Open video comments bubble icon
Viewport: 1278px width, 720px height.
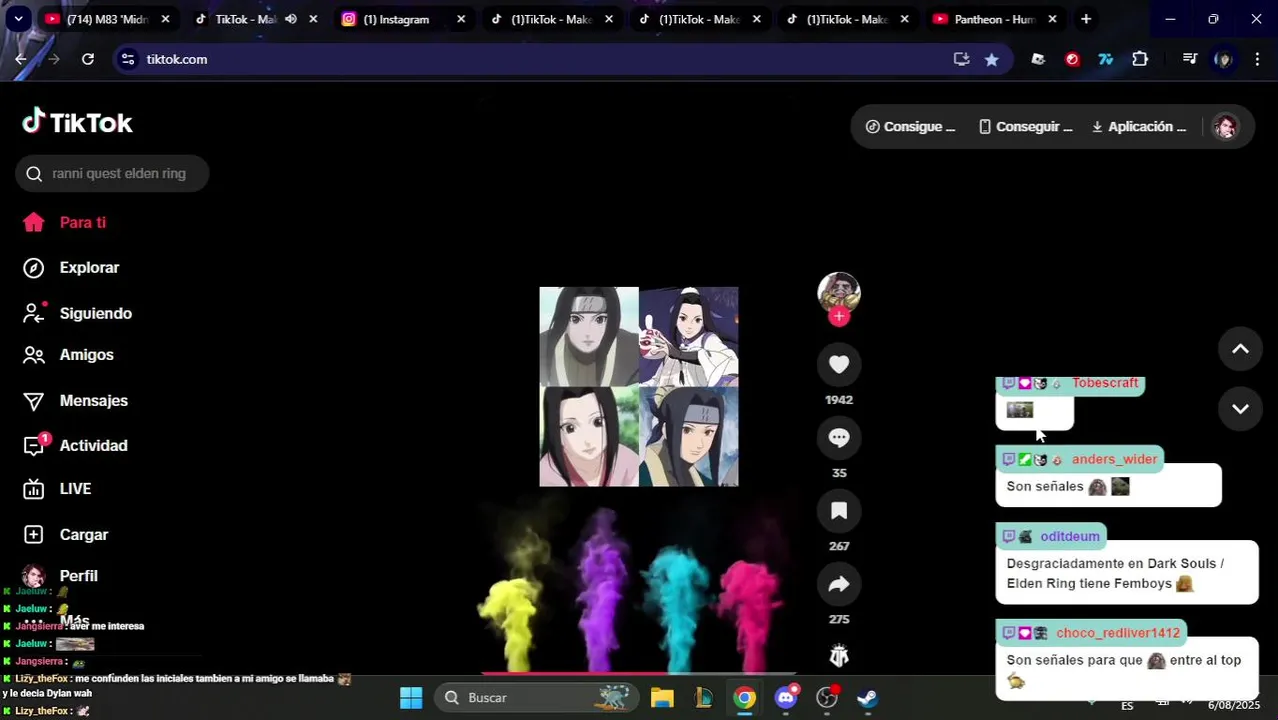[839, 437]
